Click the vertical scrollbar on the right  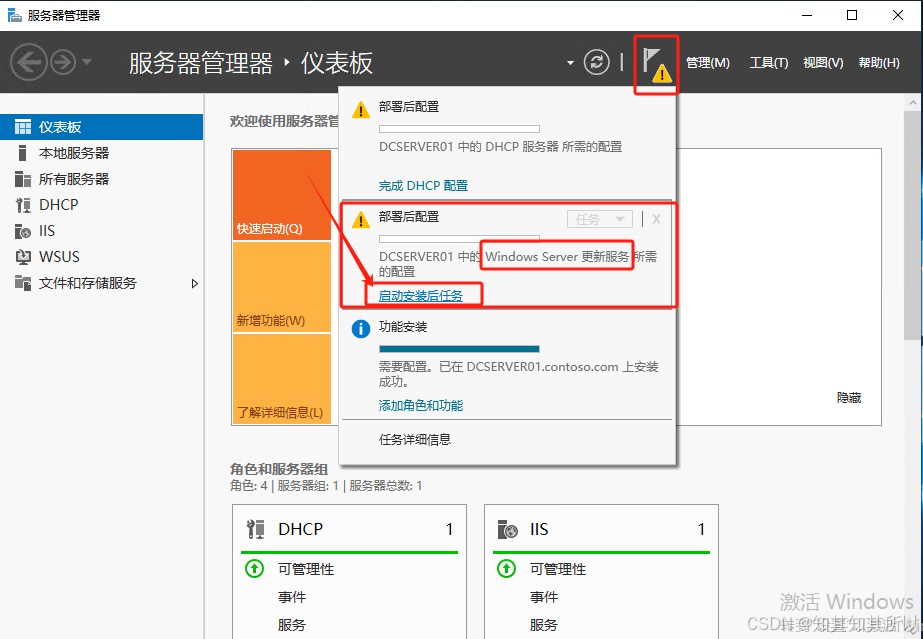coord(913,225)
